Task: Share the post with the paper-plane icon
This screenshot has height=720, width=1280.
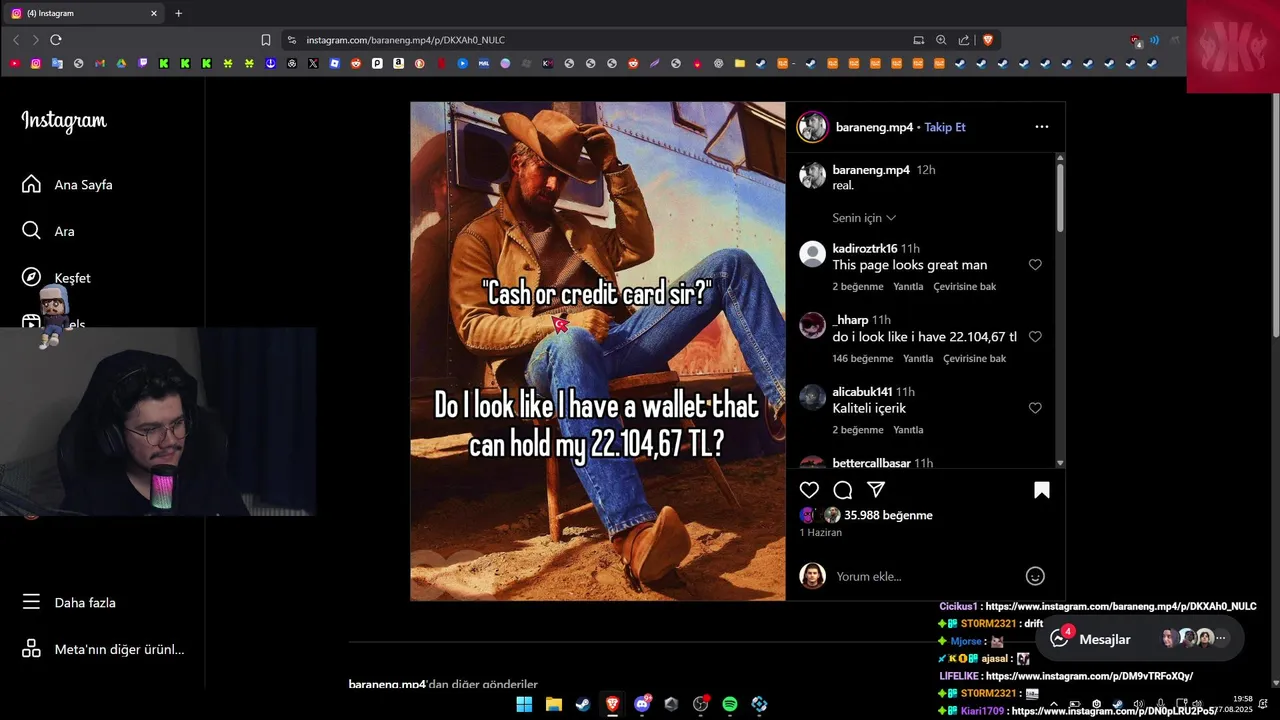Action: pyautogui.click(x=876, y=490)
